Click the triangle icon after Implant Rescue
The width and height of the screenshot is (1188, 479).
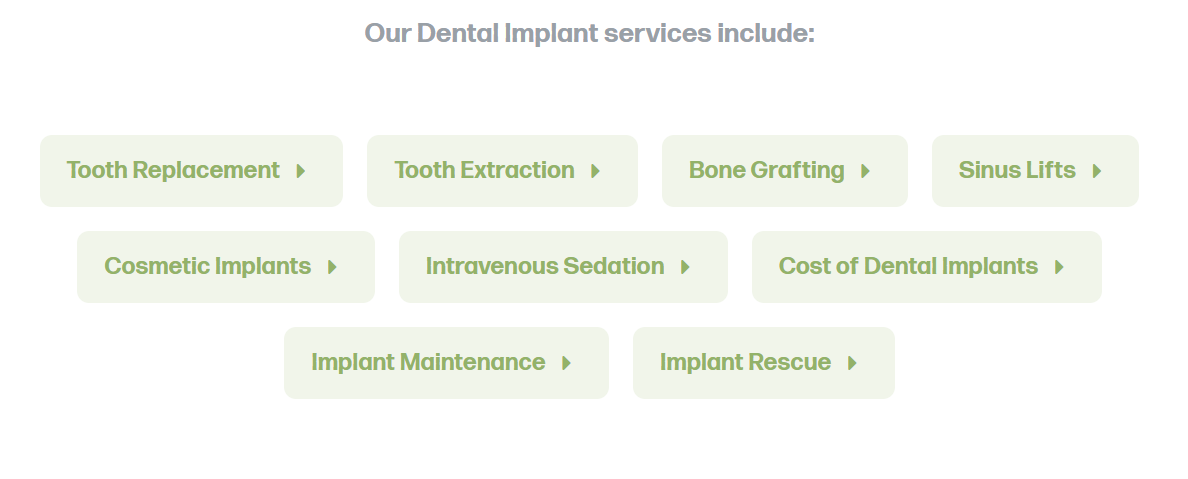pyautogui.click(x=852, y=363)
